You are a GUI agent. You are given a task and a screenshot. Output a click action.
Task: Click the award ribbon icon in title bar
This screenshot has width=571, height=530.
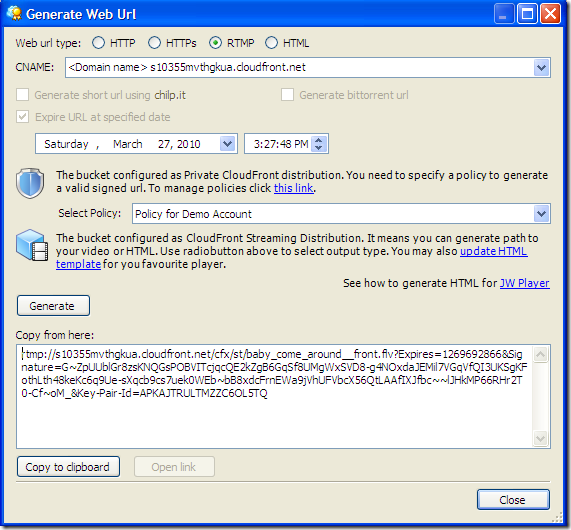point(15,14)
